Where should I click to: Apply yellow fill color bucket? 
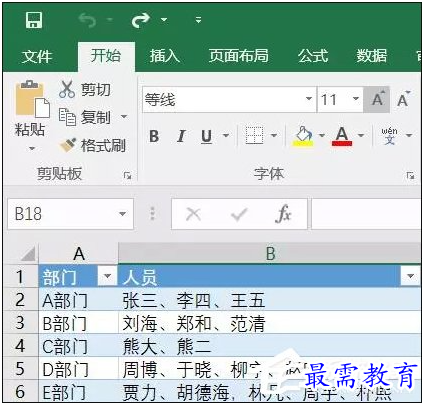303,136
